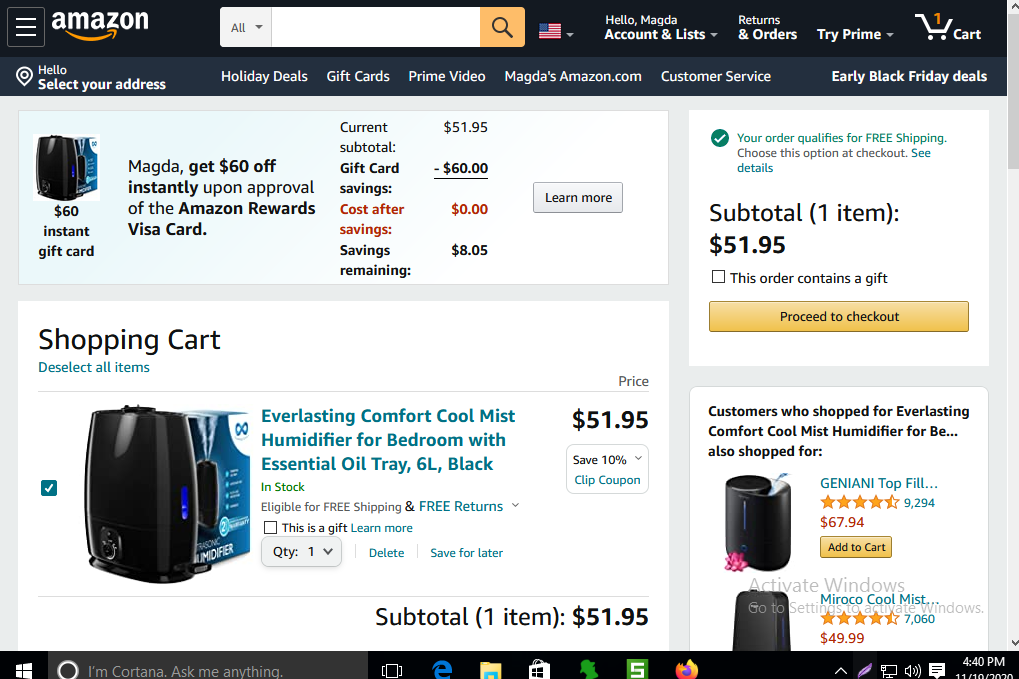The height and width of the screenshot is (679, 1019).
Task: Uncheck the humidifier item selection checkbox
Action: pos(49,488)
